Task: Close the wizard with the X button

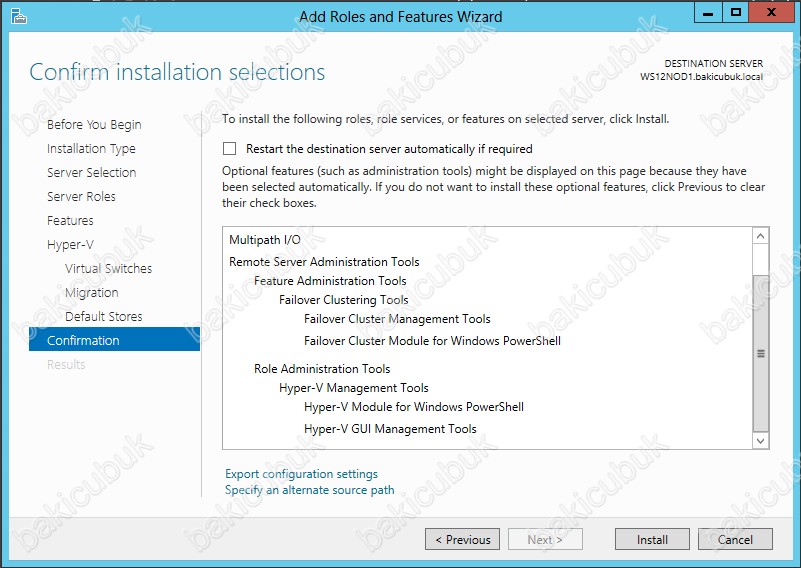Action: [771, 13]
